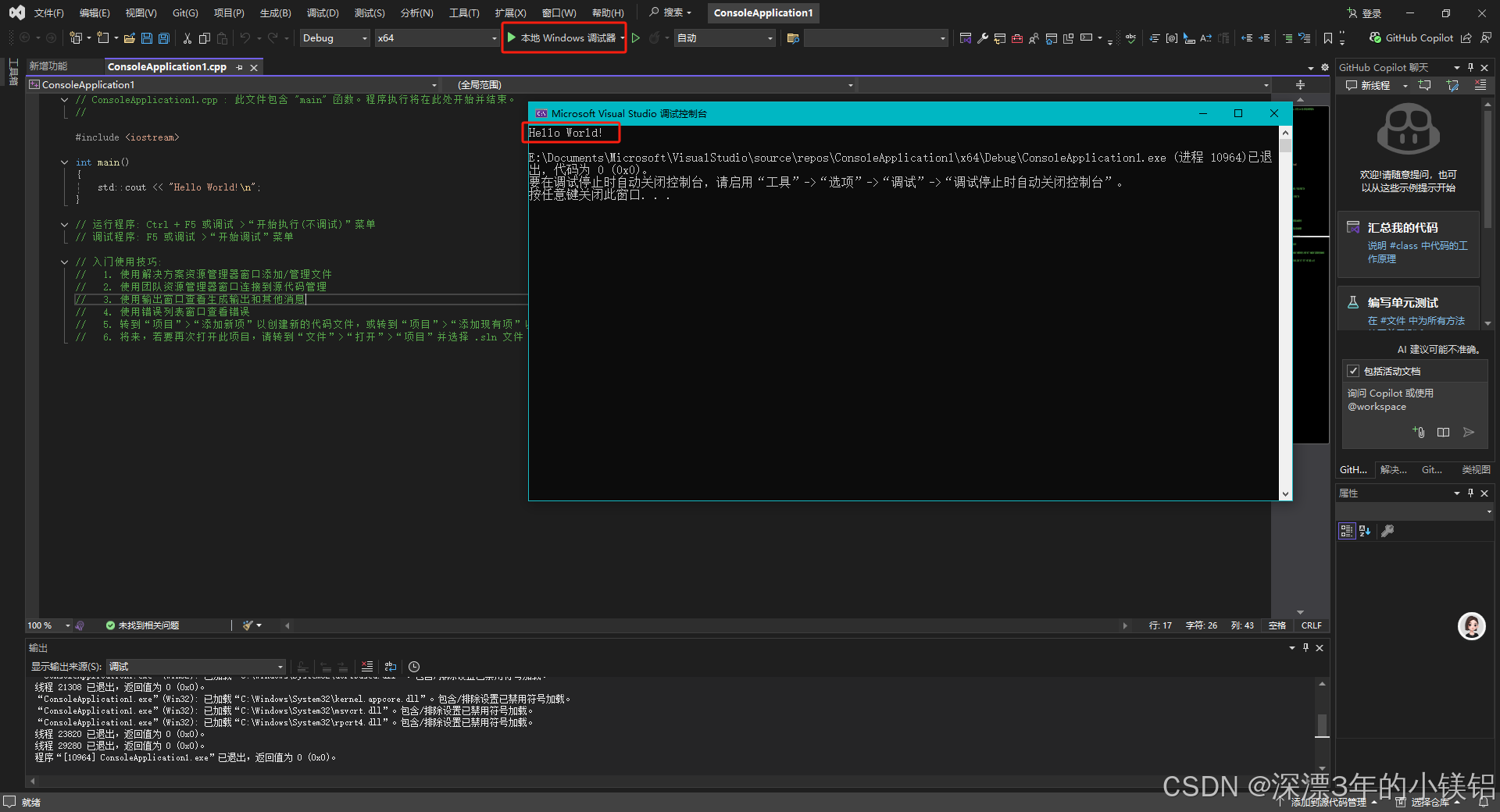Select the 编写单元测试 suggestion card
Image resolution: width=1500 pixels, height=812 pixels.
pos(1409,308)
